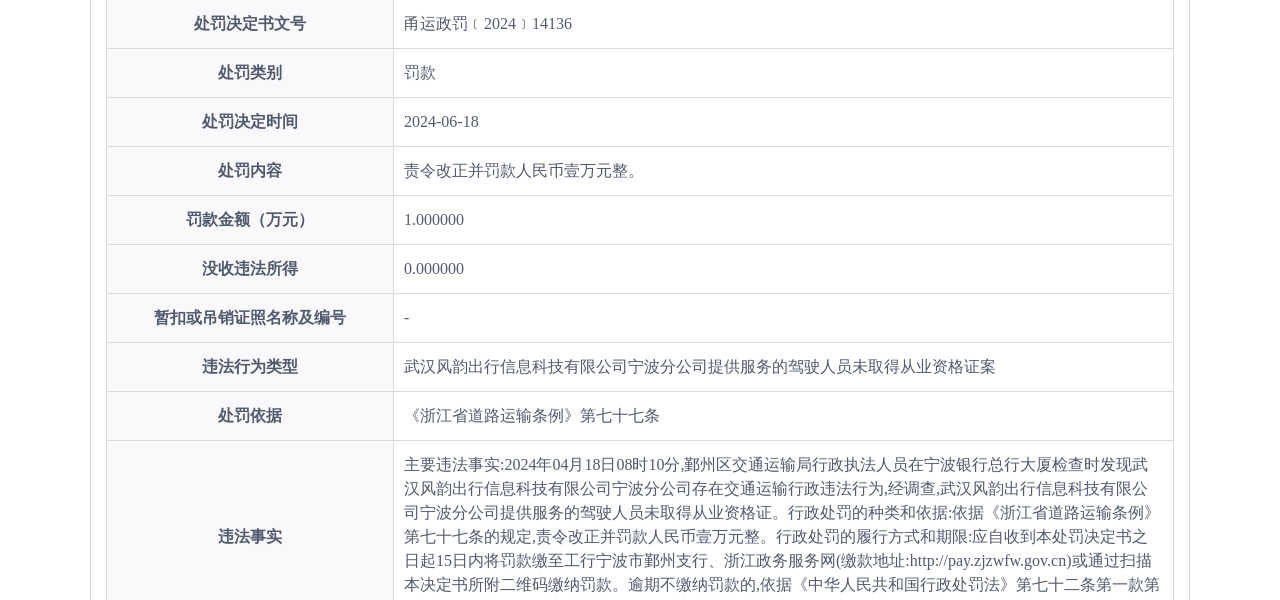This screenshot has height=600, width=1280.
Task: Click the 违法事实 label
Action: coord(250,537)
